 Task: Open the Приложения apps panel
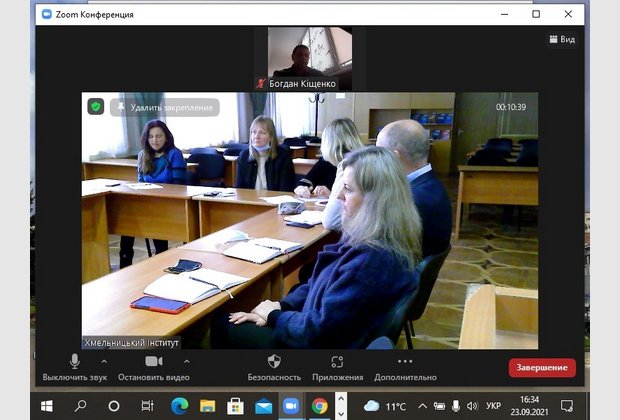point(337,367)
